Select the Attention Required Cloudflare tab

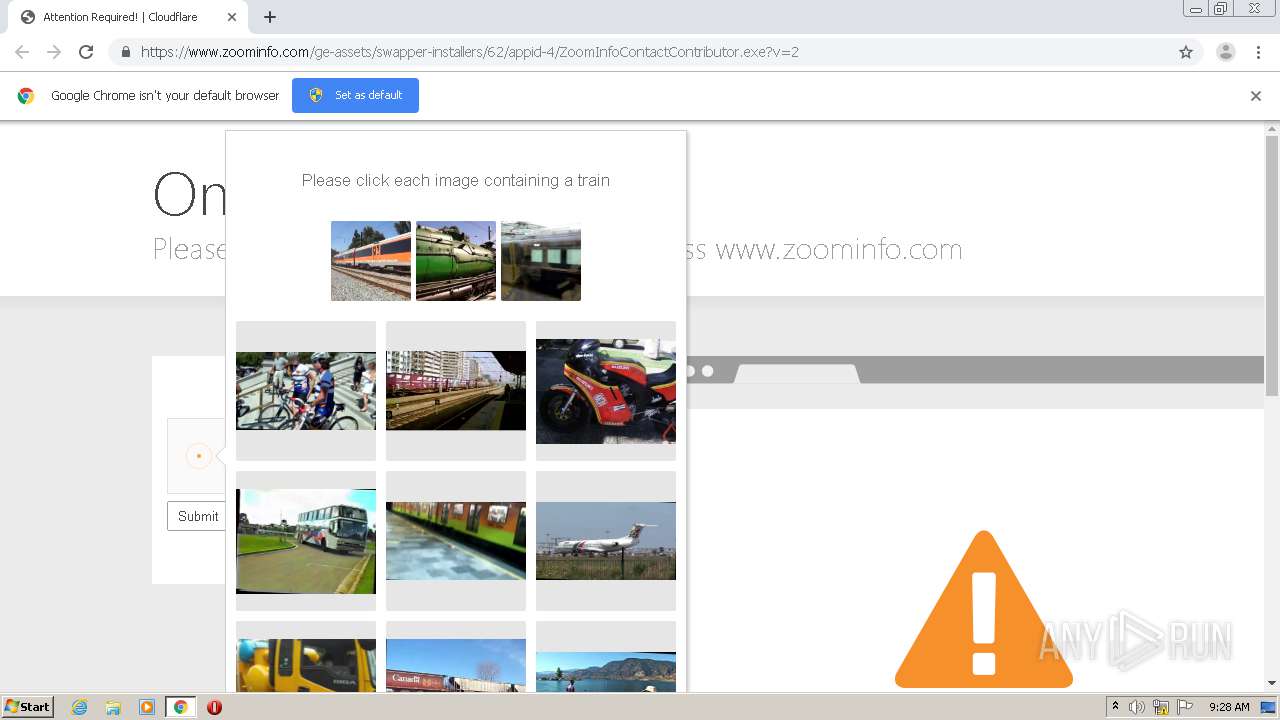pyautogui.click(x=128, y=17)
